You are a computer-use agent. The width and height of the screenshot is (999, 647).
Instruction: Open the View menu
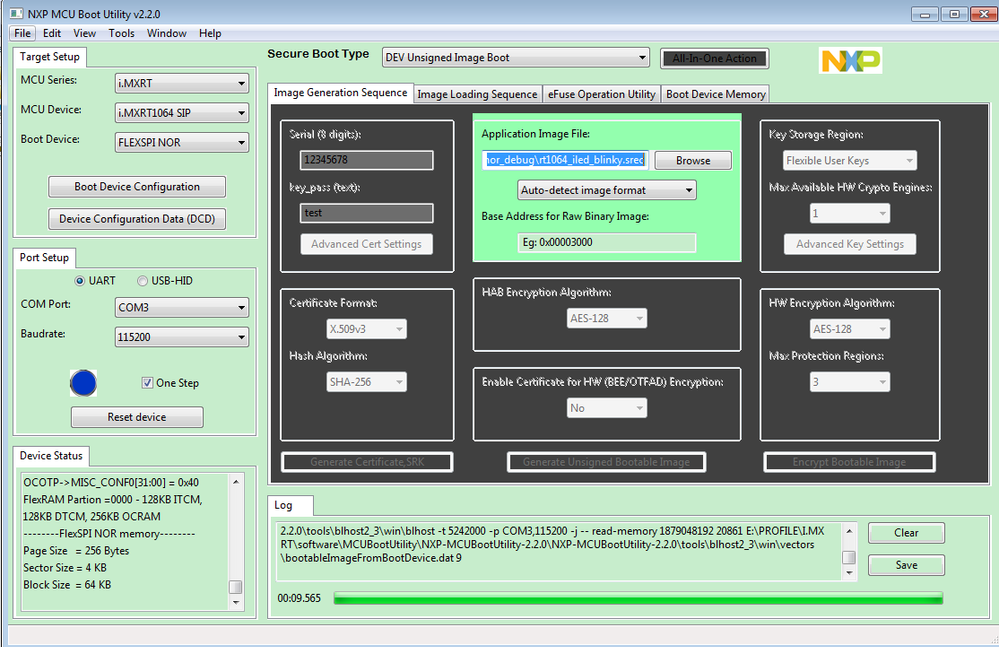84,33
